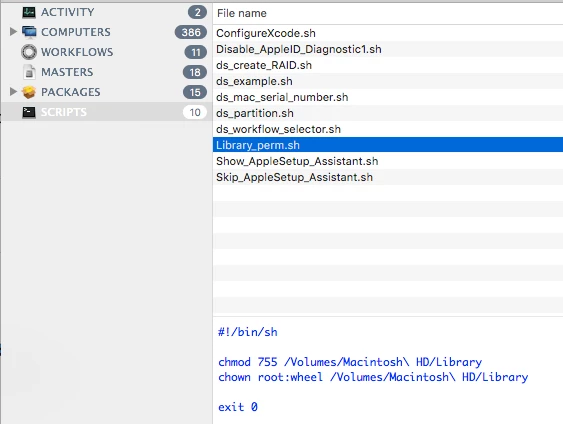
Task: Click the Scripts terminal icon
Action: 29,112
